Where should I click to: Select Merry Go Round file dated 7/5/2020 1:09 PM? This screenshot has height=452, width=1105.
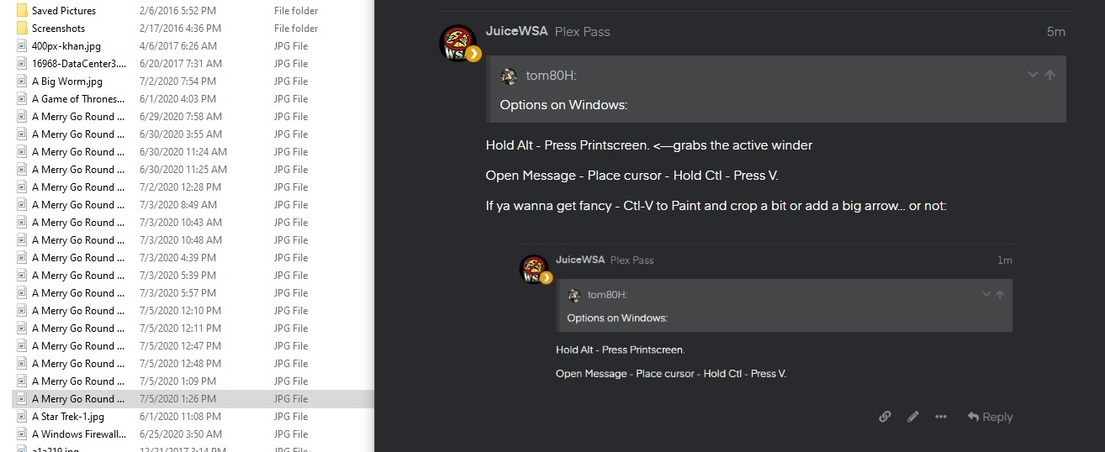pos(78,381)
